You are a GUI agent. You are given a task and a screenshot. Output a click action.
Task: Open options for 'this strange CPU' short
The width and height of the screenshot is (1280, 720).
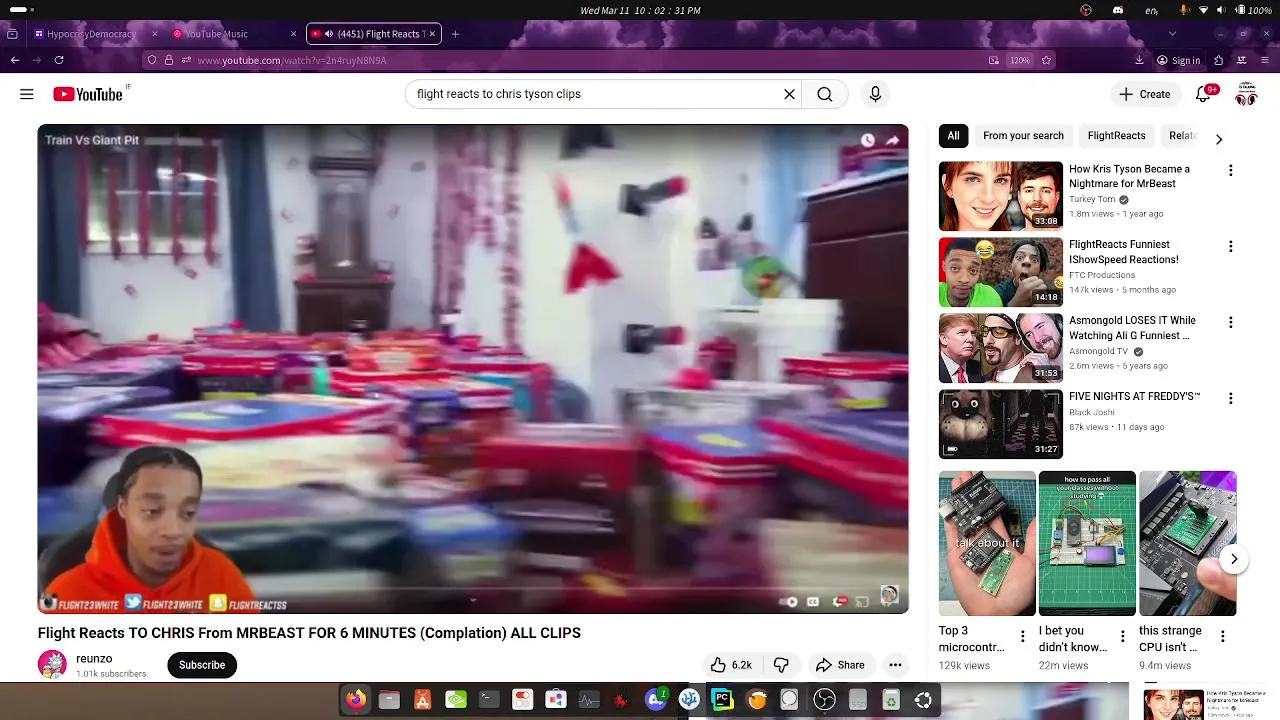(x=1222, y=636)
